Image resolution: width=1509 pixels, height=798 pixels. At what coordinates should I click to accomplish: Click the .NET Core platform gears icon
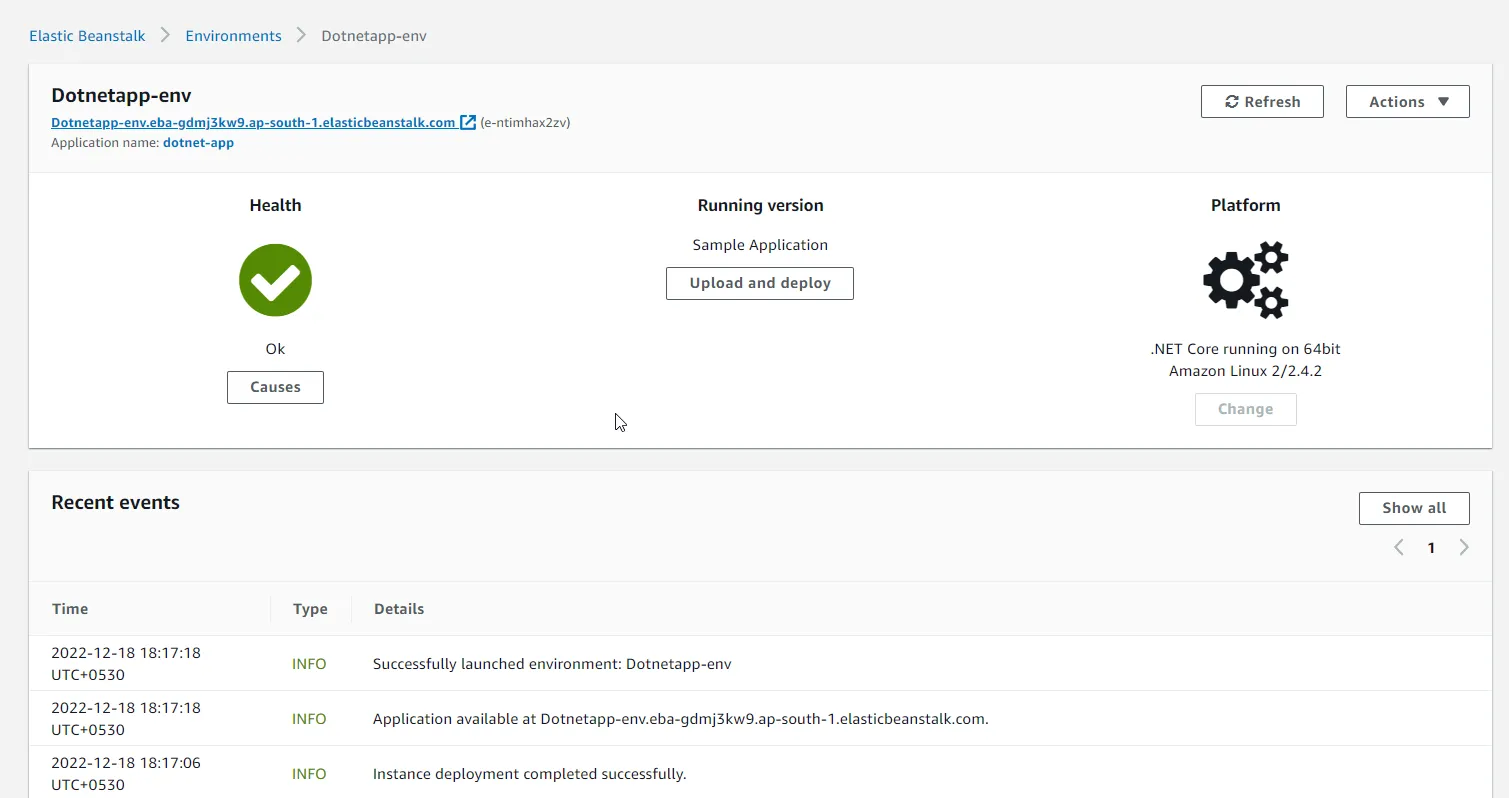pos(1245,280)
